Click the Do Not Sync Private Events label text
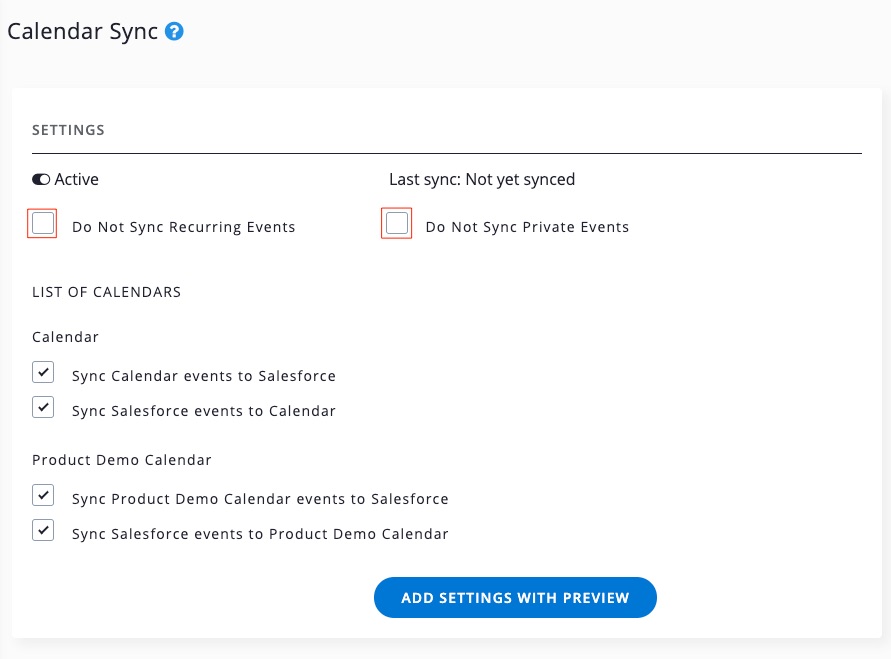891x659 pixels. [527, 227]
